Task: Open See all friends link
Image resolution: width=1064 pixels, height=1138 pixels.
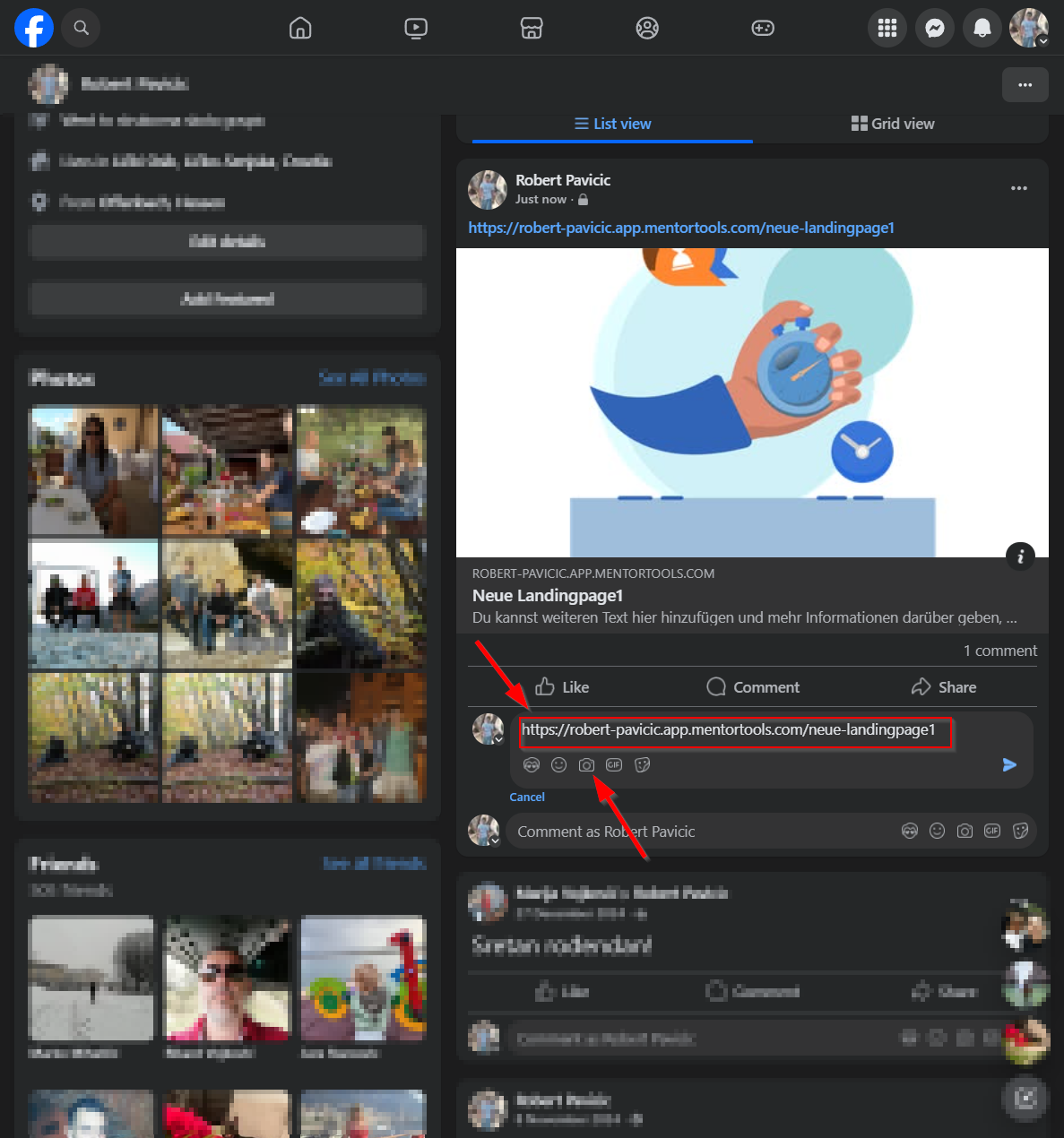Action: coord(375,864)
